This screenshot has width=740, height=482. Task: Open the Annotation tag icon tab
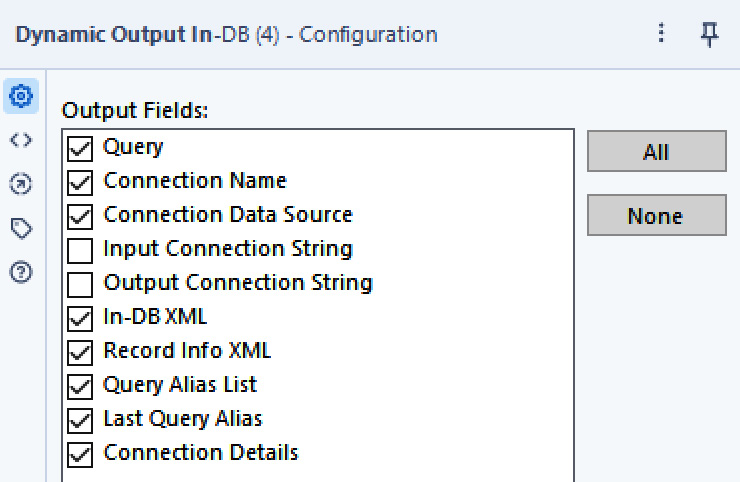(21, 228)
